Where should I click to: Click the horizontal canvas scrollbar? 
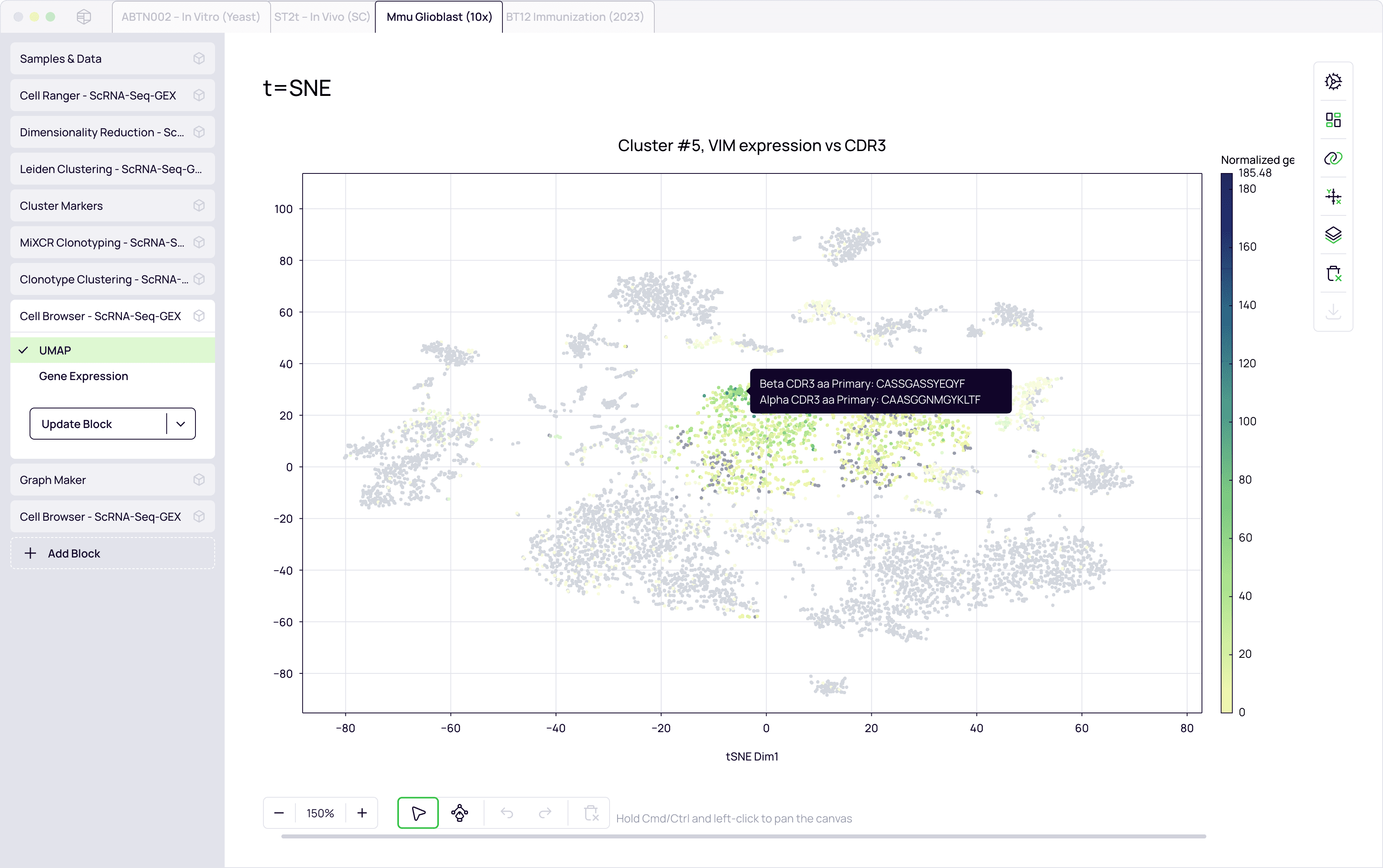743,836
